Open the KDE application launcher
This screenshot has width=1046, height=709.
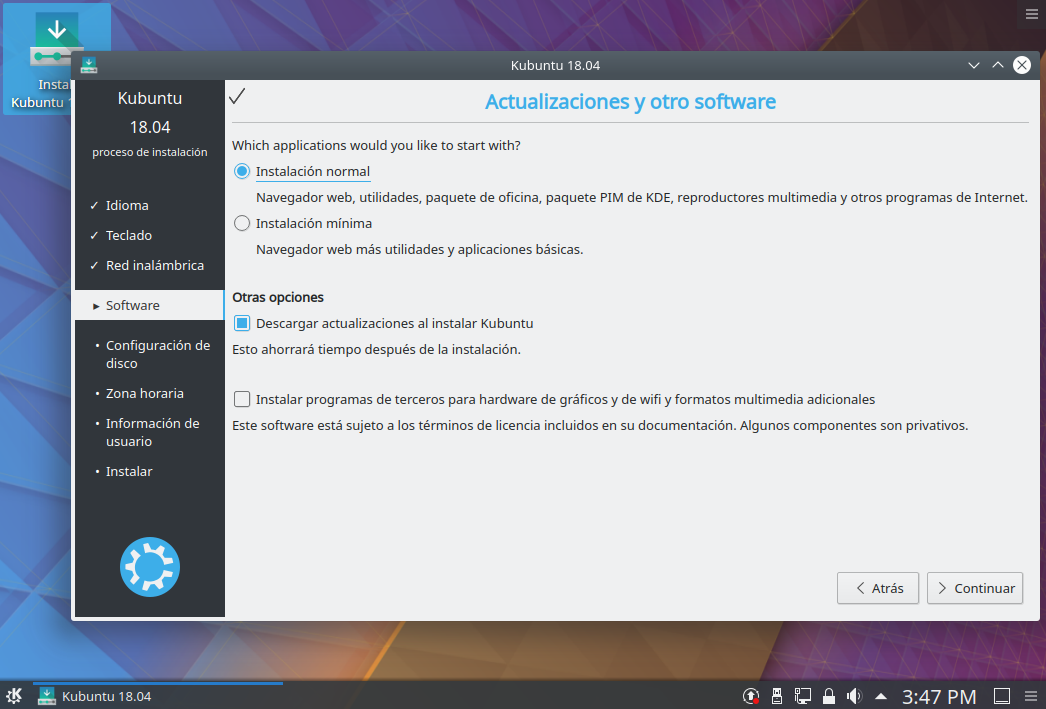coord(14,696)
